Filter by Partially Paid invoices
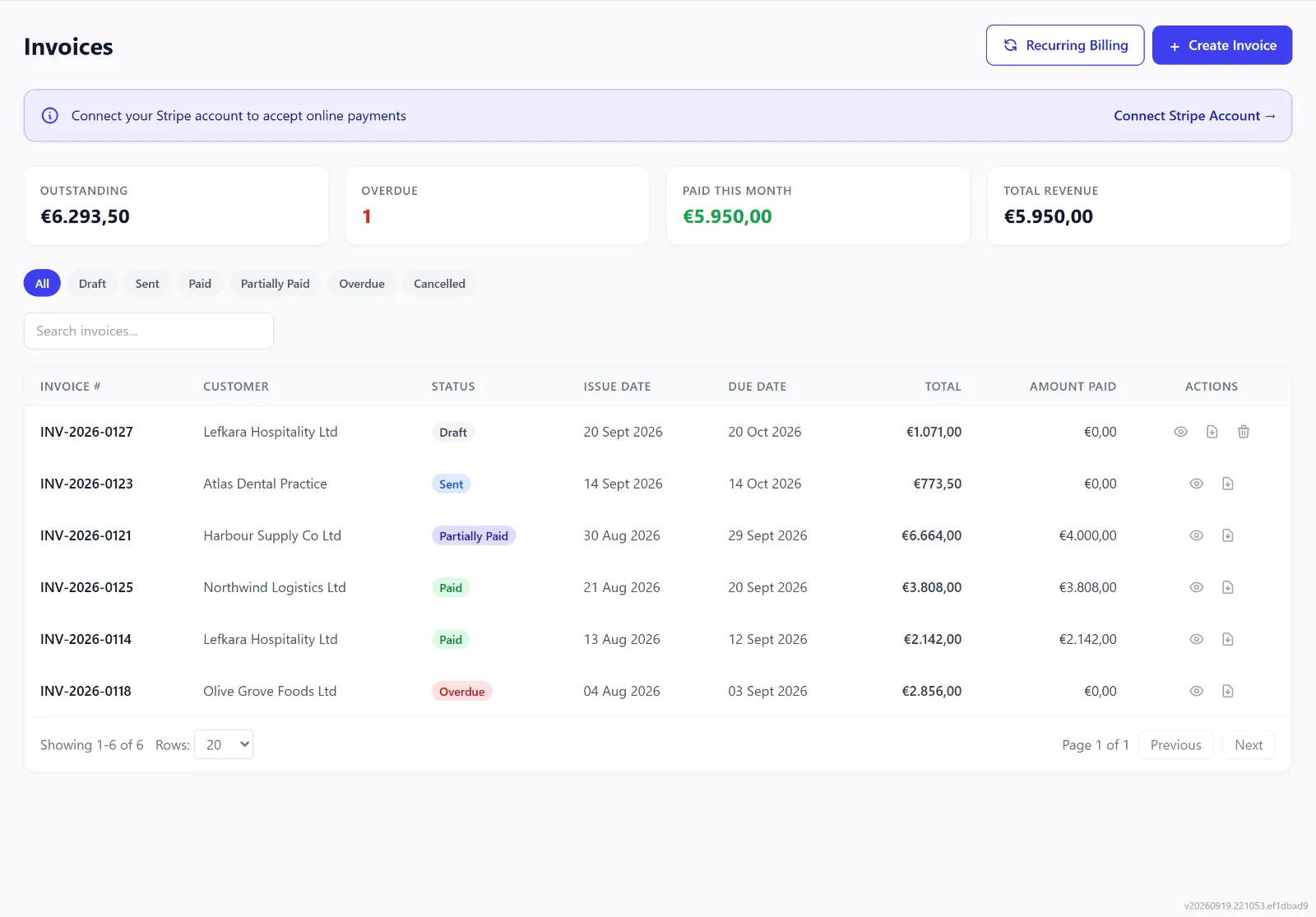The height and width of the screenshot is (917, 1316). pos(275,283)
